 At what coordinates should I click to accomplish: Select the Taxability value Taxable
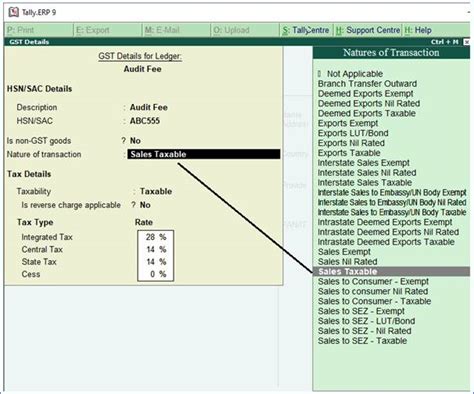click(156, 191)
